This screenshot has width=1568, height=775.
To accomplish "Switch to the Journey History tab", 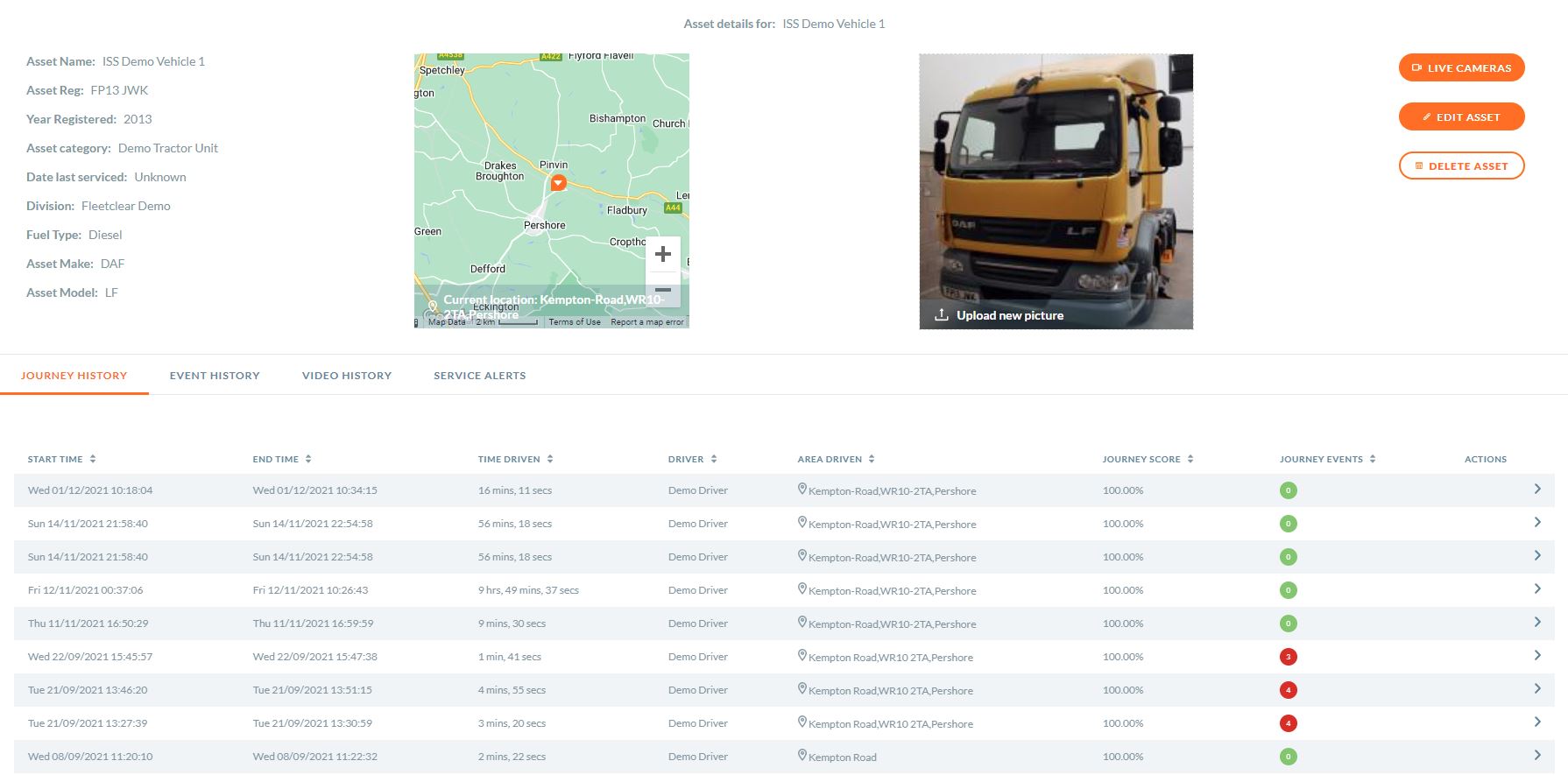I will click(74, 376).
